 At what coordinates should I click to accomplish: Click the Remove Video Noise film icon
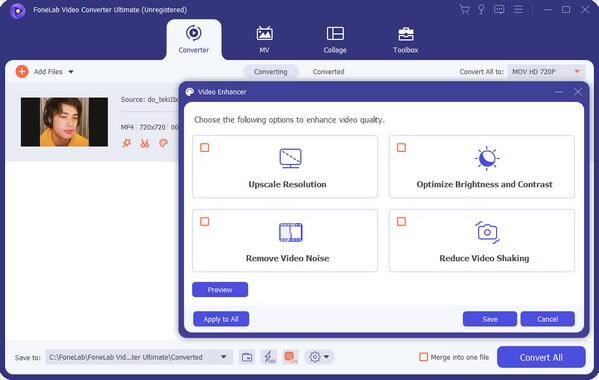tap(291, 232)
